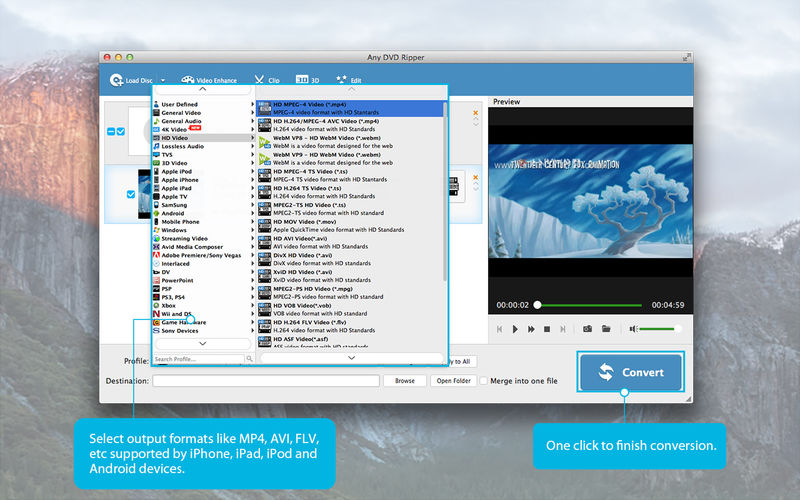Choose HD MOV Video (*.mov) format

350,226
